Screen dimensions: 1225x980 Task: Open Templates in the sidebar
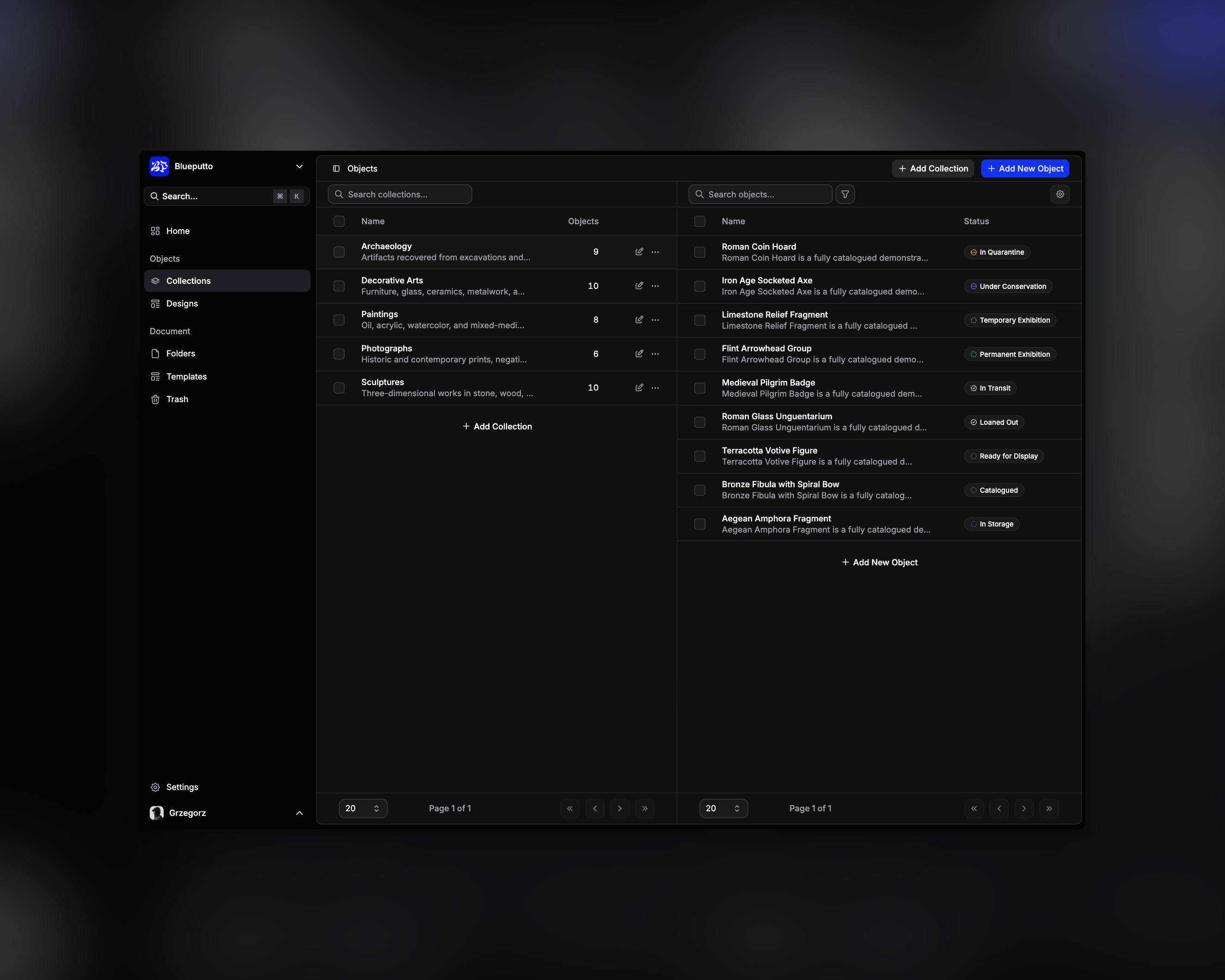point(227,377)
